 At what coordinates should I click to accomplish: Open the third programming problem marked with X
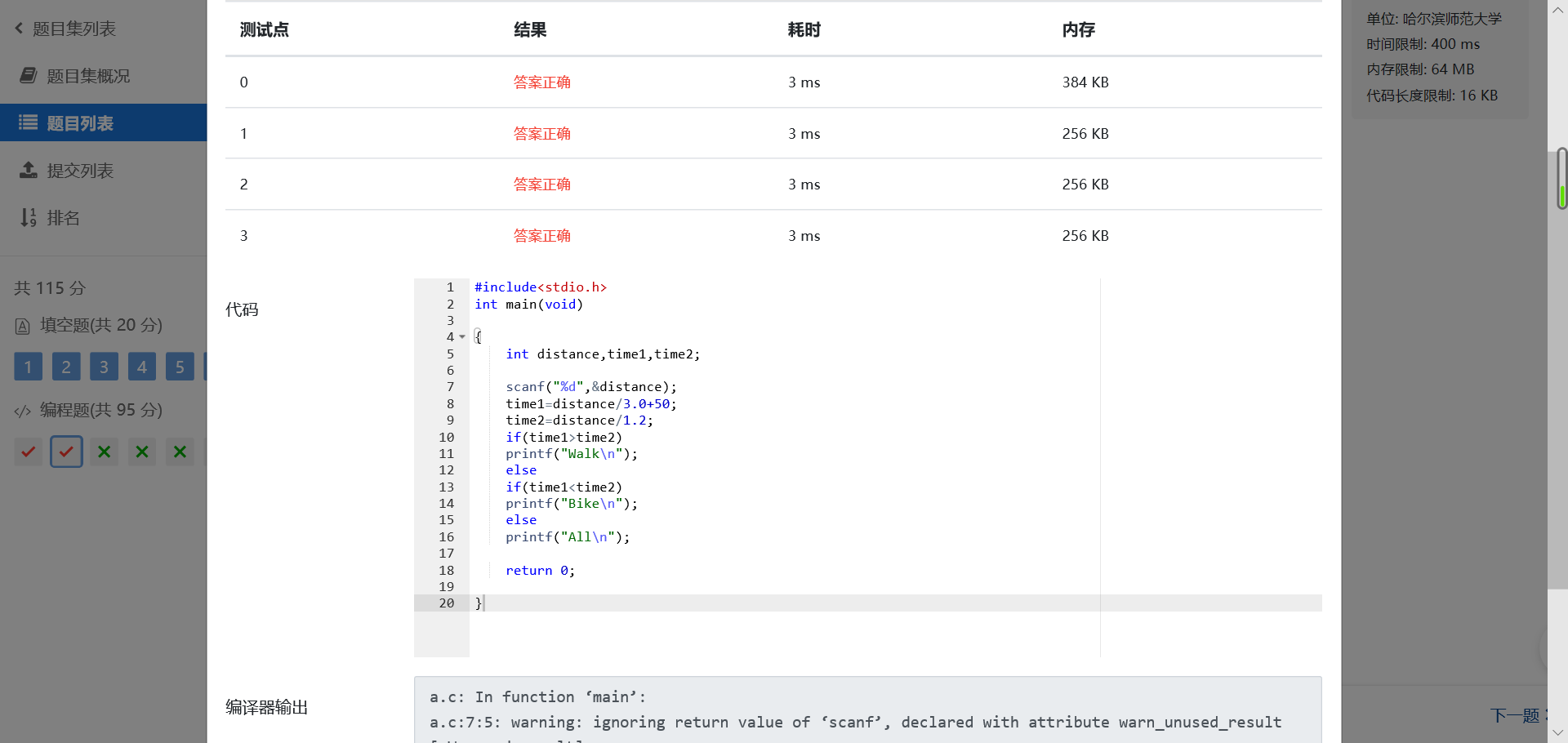[x=105, y=452]
